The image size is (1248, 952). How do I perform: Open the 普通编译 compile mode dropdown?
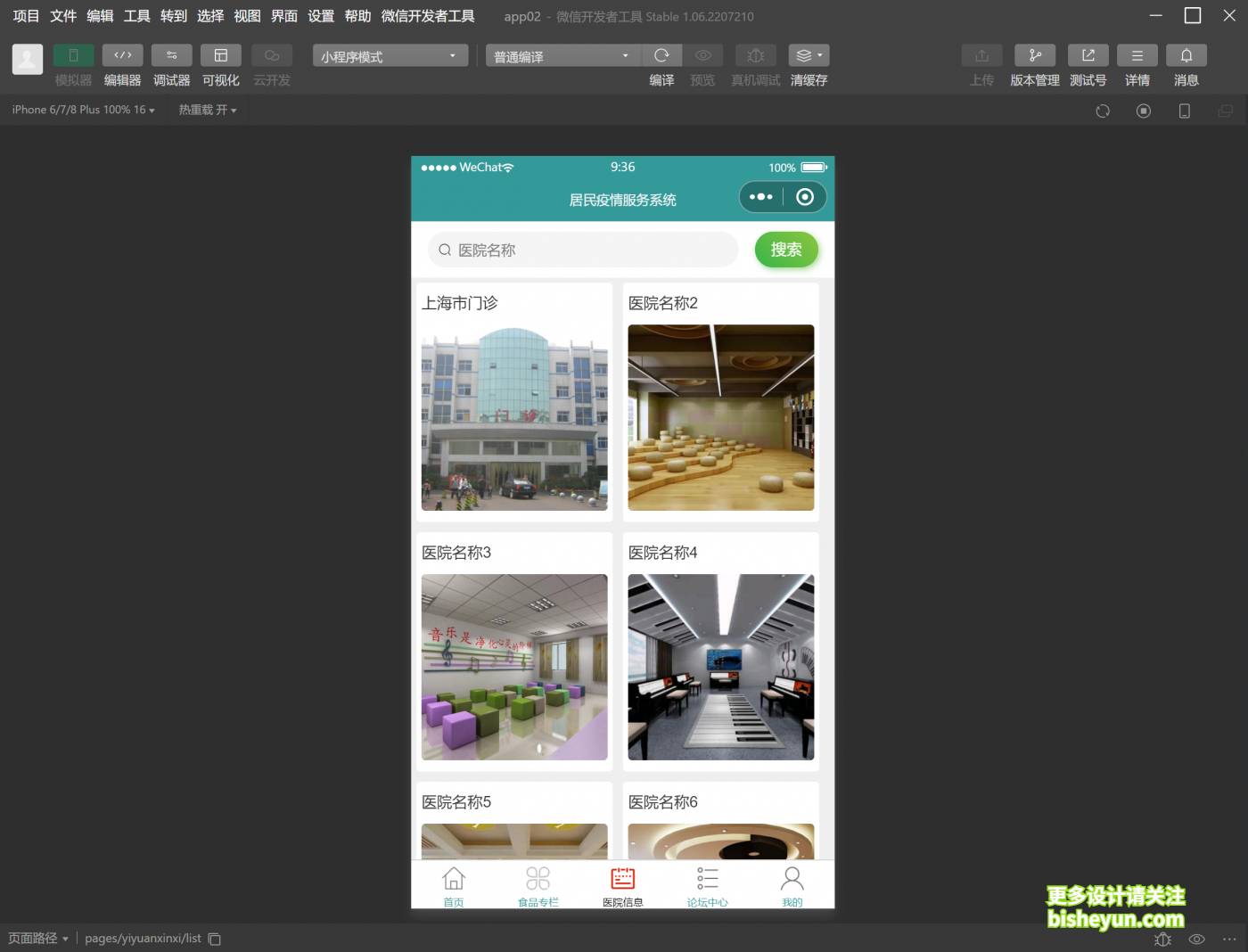[x=561, y=56]
